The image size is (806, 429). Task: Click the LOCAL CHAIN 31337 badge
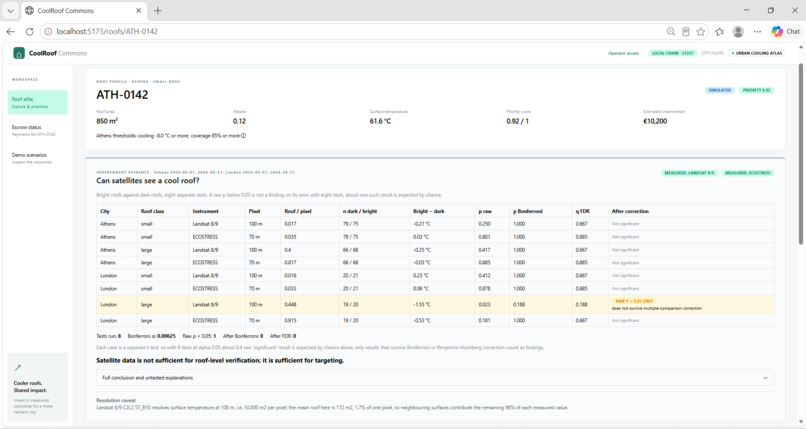[x=672, y=53]
